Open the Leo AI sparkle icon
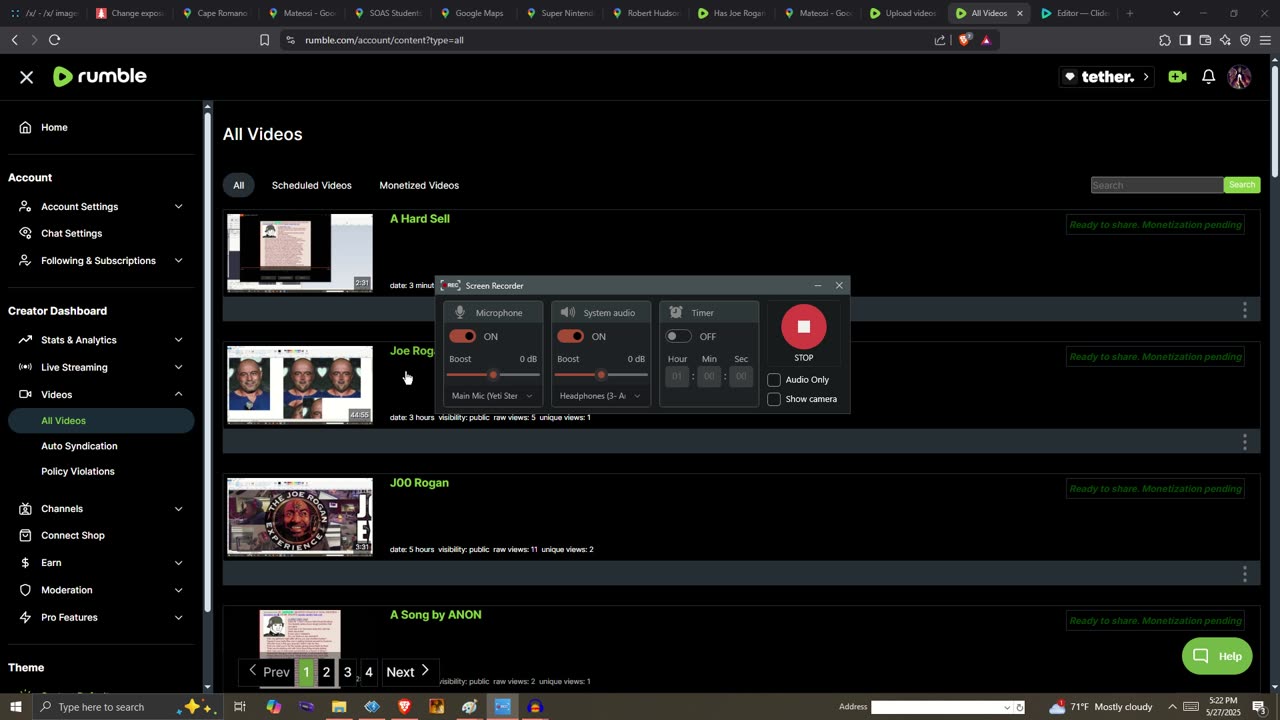The height and width of the screenshot is (720, 1280). coord(1225,40)
